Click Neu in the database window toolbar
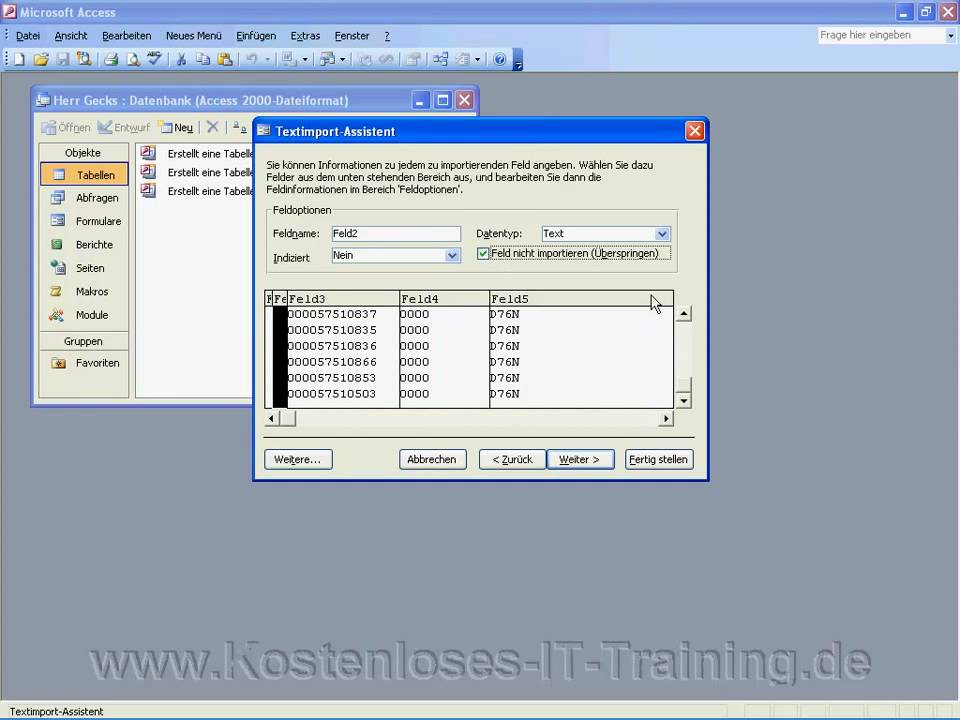960x720 pixels. point(176,127)
